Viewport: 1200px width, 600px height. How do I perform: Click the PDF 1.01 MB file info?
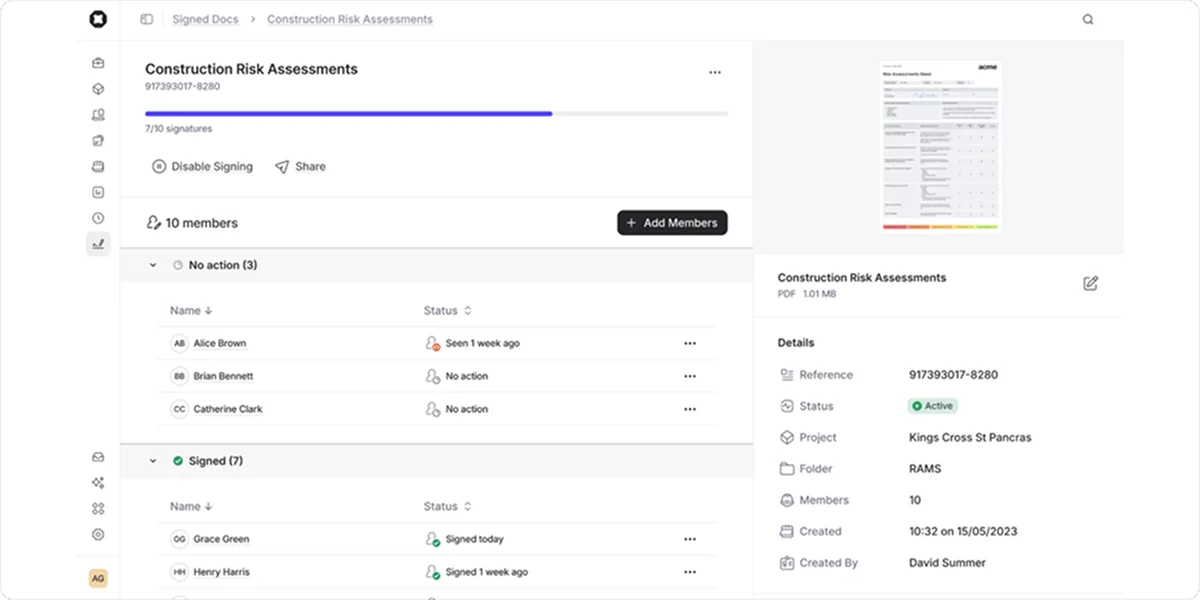807,294
